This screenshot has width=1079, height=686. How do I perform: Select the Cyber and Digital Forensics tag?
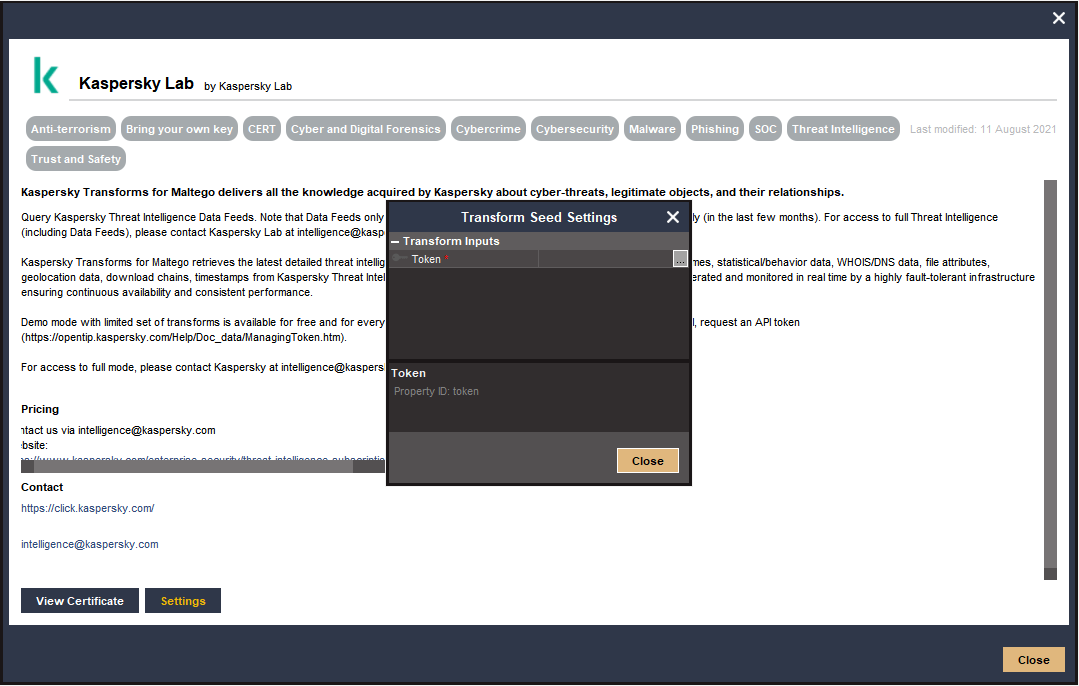[365, 129]
